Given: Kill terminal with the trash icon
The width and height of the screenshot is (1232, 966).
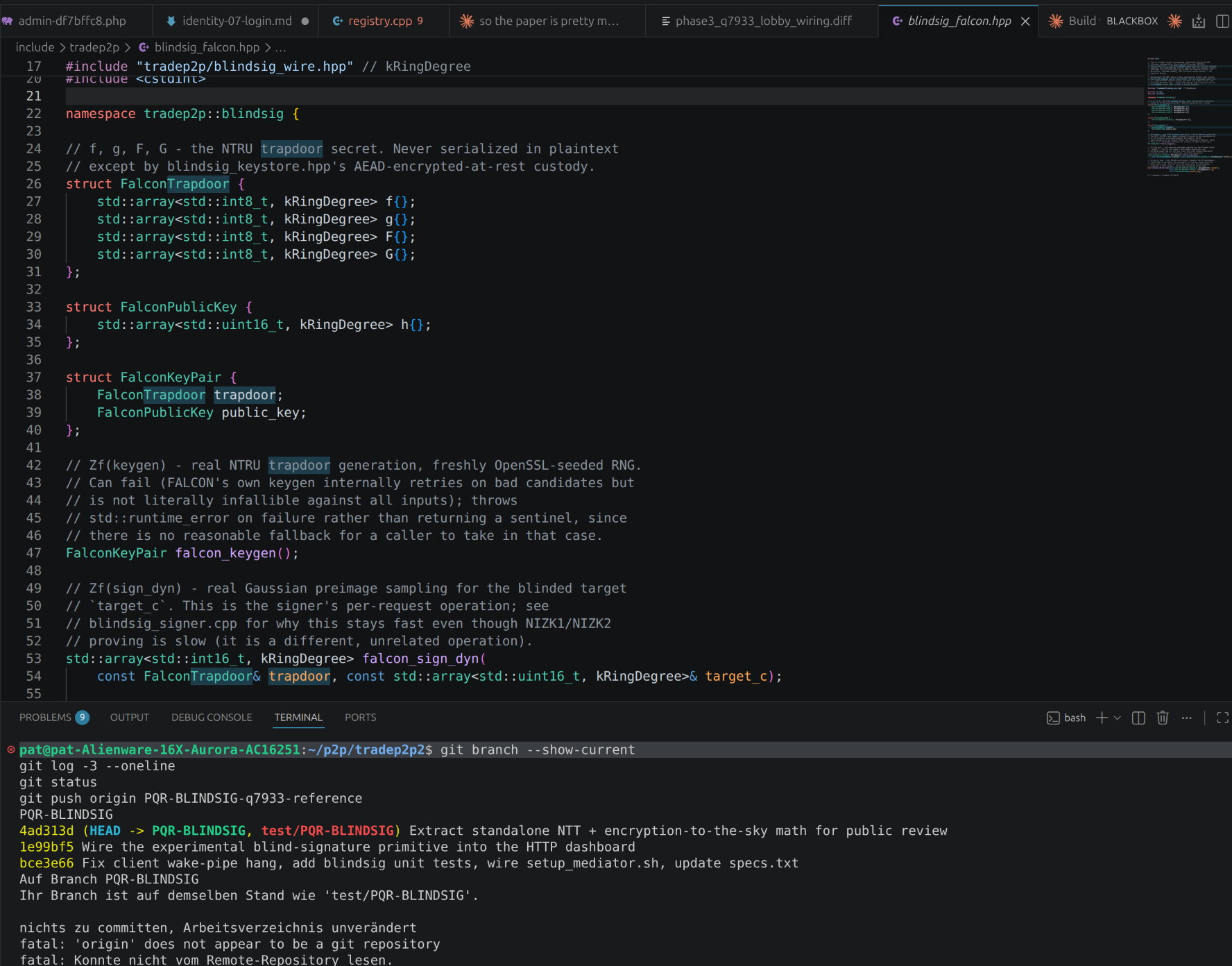Looking at the screenshot, I should tap(1163, 718).
